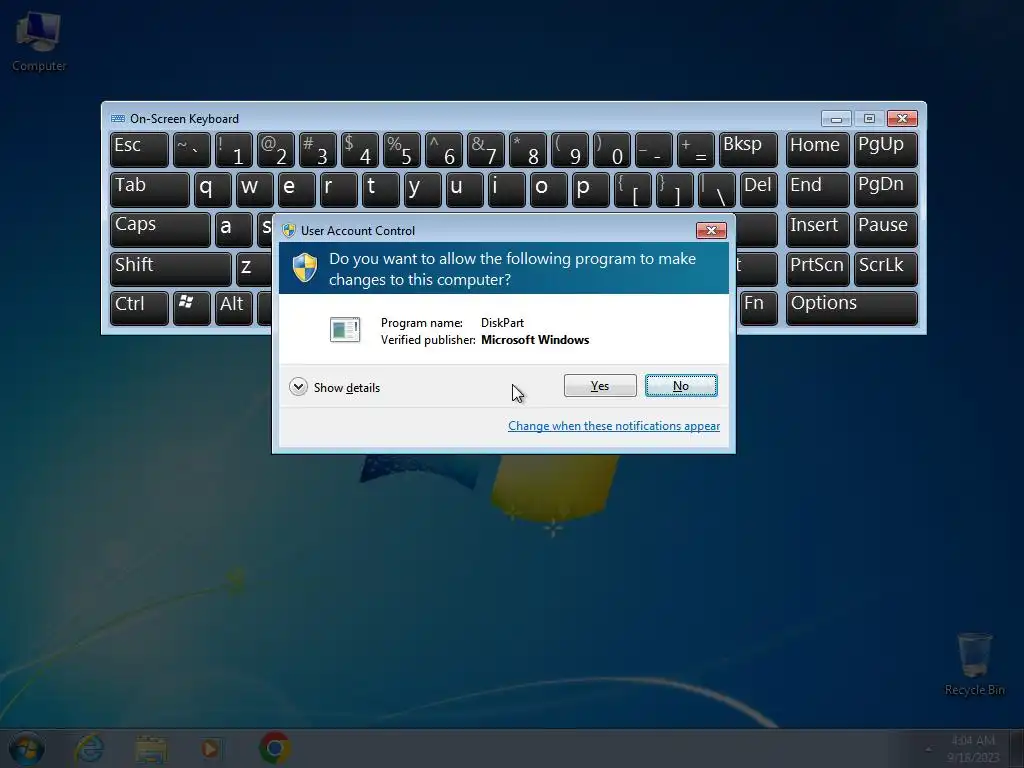Click the minus key on keyboard
Viewport: 1024px width, 768px height.
[654, 150]
